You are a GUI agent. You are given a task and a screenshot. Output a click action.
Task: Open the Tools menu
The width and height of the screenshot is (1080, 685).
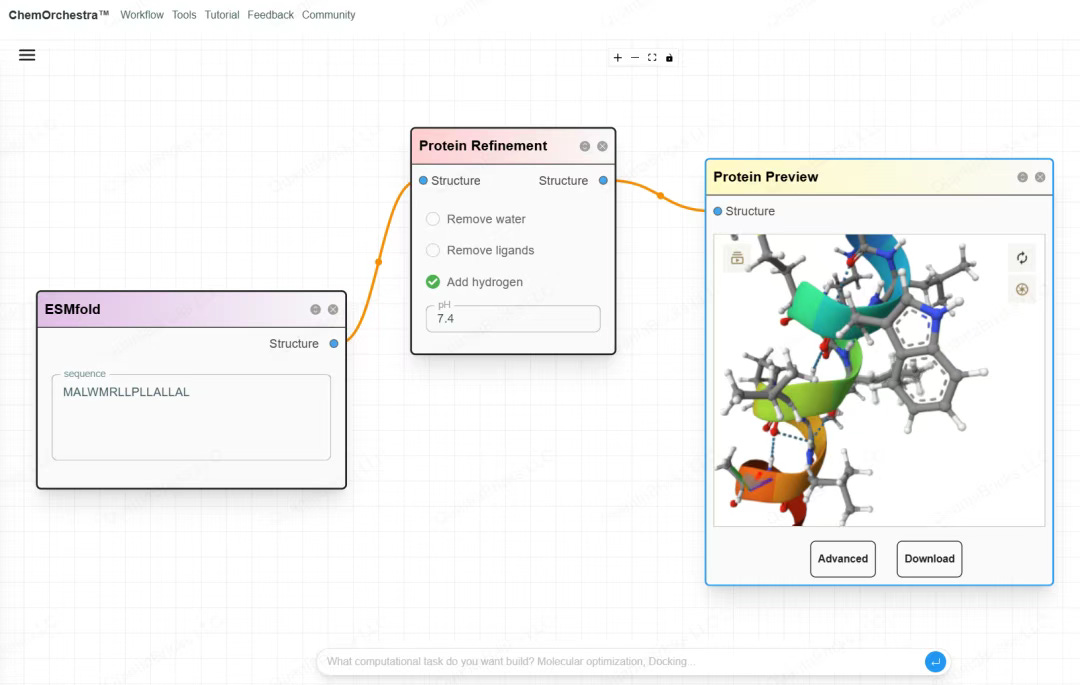click(x=184, y=14)
